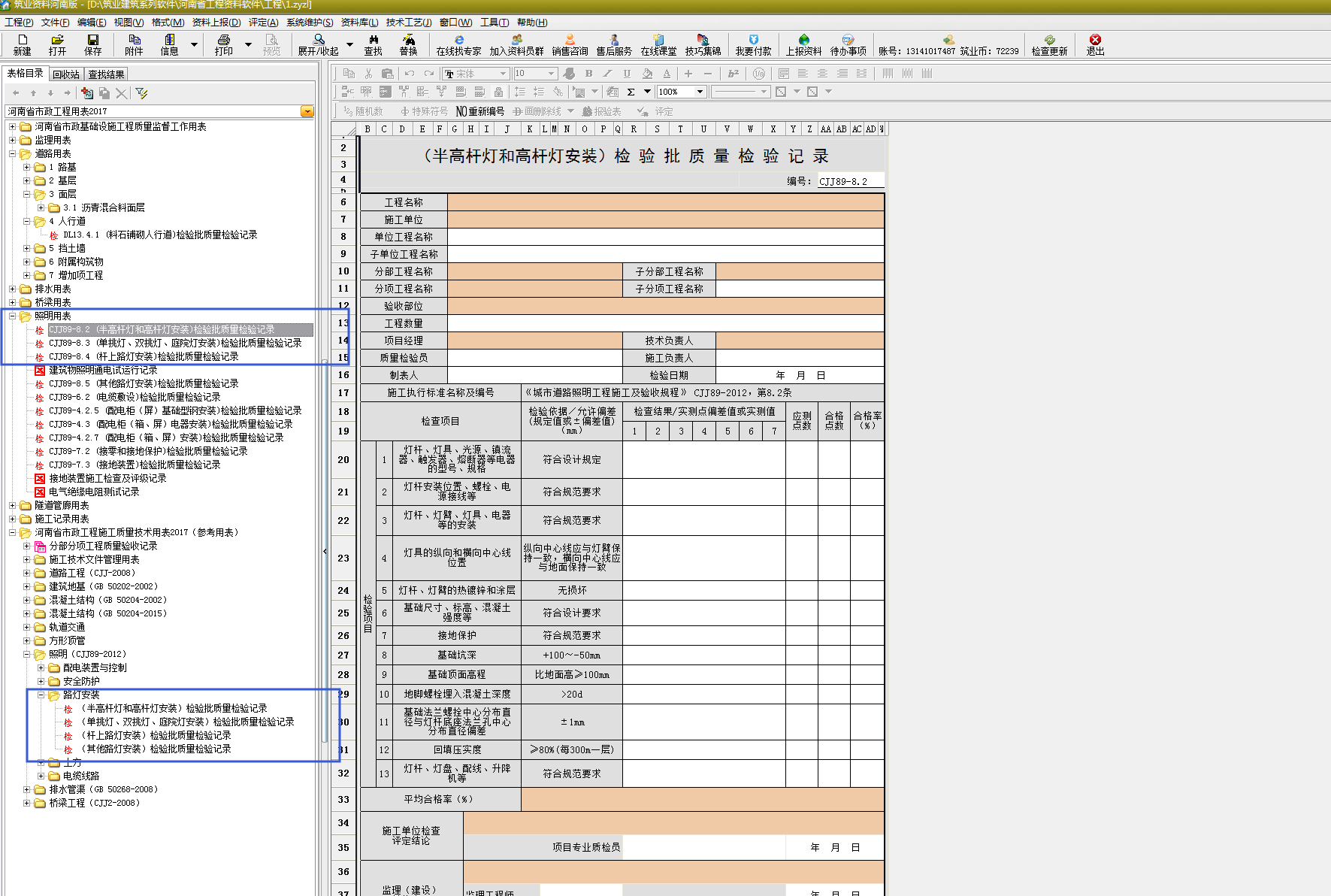This screenshot has width=1331, height=896.
Task: Click the Sigma sum icon
Action: (631, 92)
